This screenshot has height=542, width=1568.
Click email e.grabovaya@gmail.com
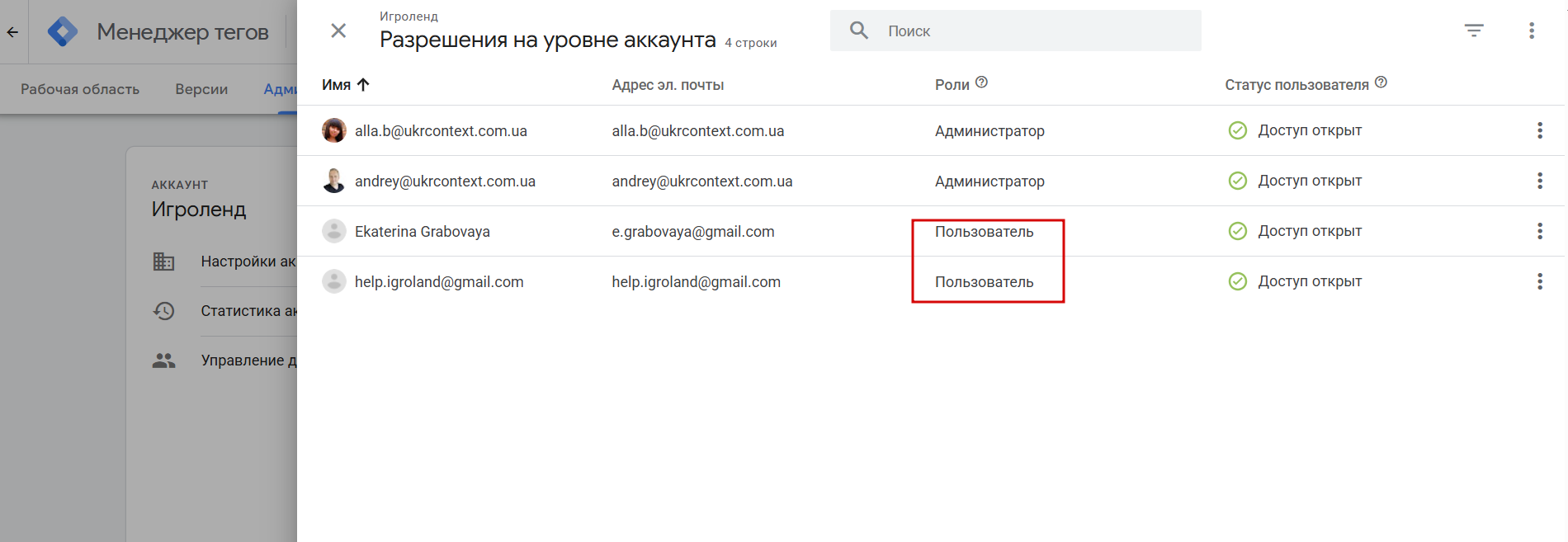coord(693,232)
